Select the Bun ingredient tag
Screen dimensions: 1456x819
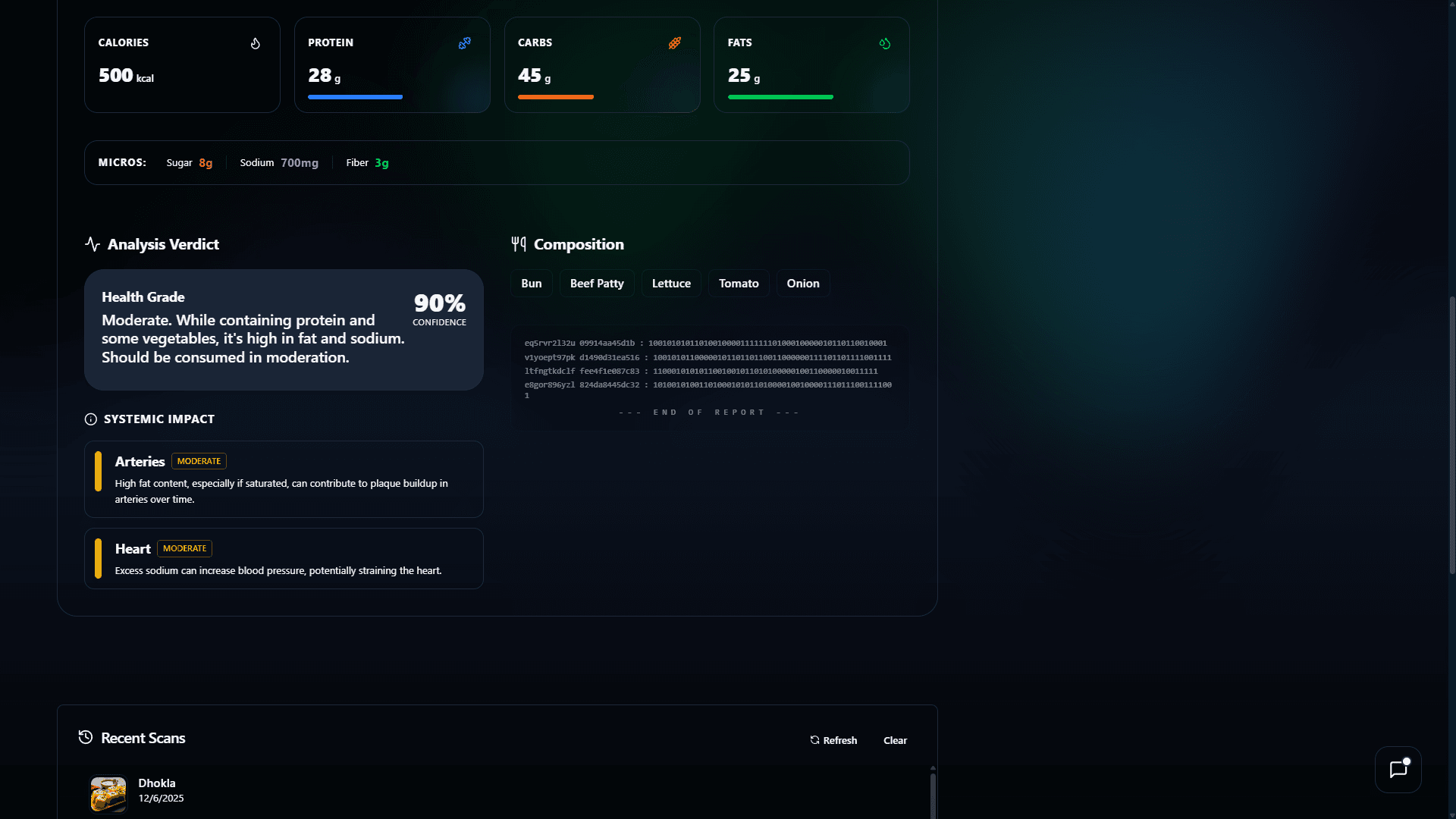(x=532, y=283)
